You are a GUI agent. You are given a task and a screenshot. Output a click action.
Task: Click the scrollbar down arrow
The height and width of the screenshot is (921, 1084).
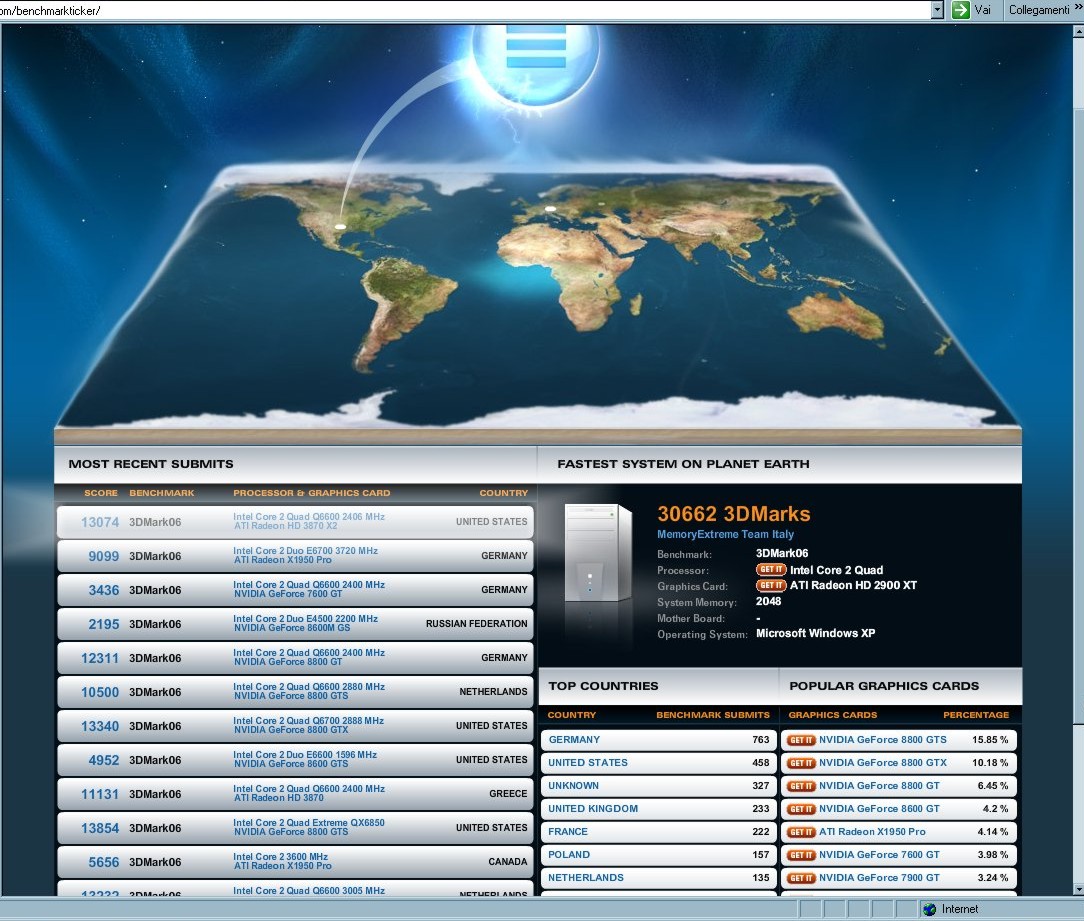1078,889
